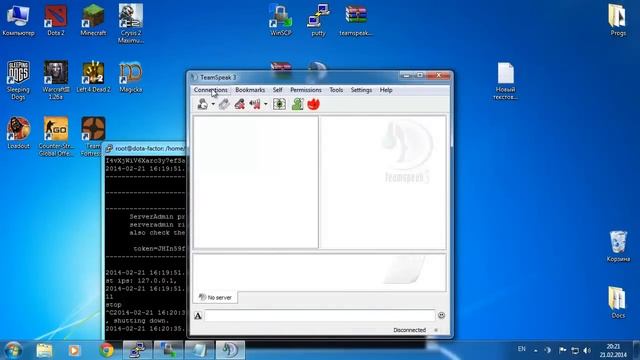The height and width of the screenshot is (360, 640).
Task: Open the Settings menu
Action: (x=361, y=90)
